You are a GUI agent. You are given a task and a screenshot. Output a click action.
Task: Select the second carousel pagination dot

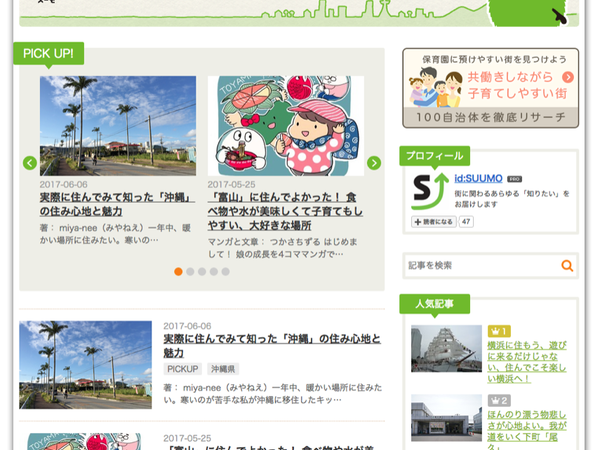coord(190,271)
